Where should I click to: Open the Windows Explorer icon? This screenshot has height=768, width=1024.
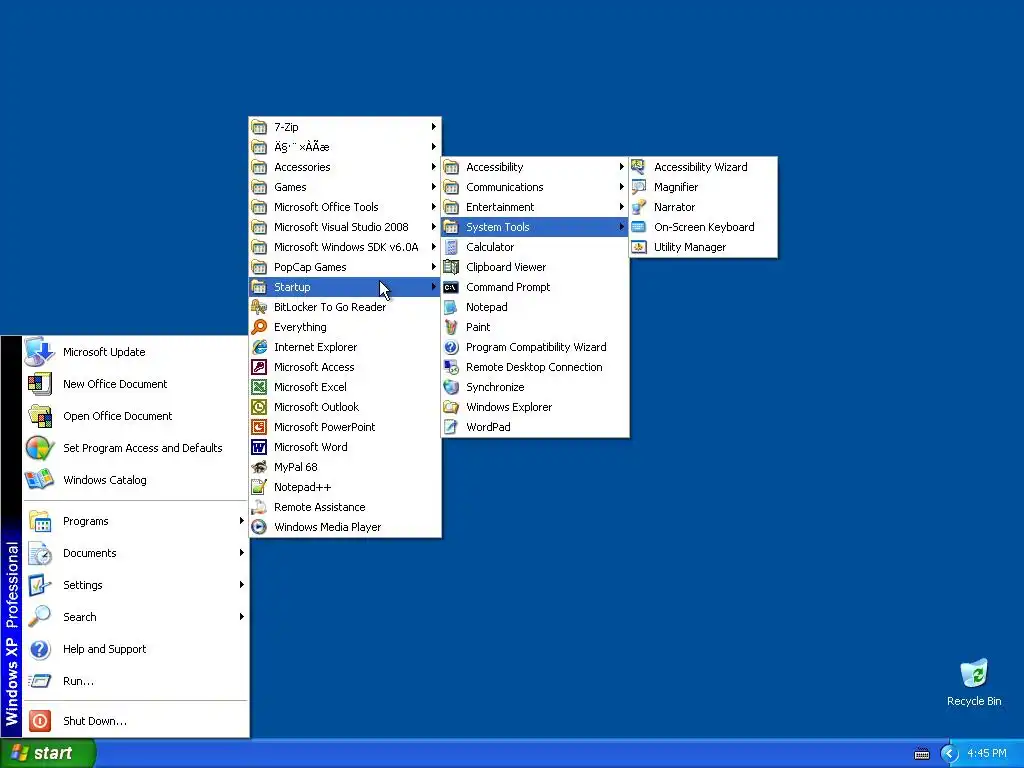pyautogui.click(x=451, y=407)
